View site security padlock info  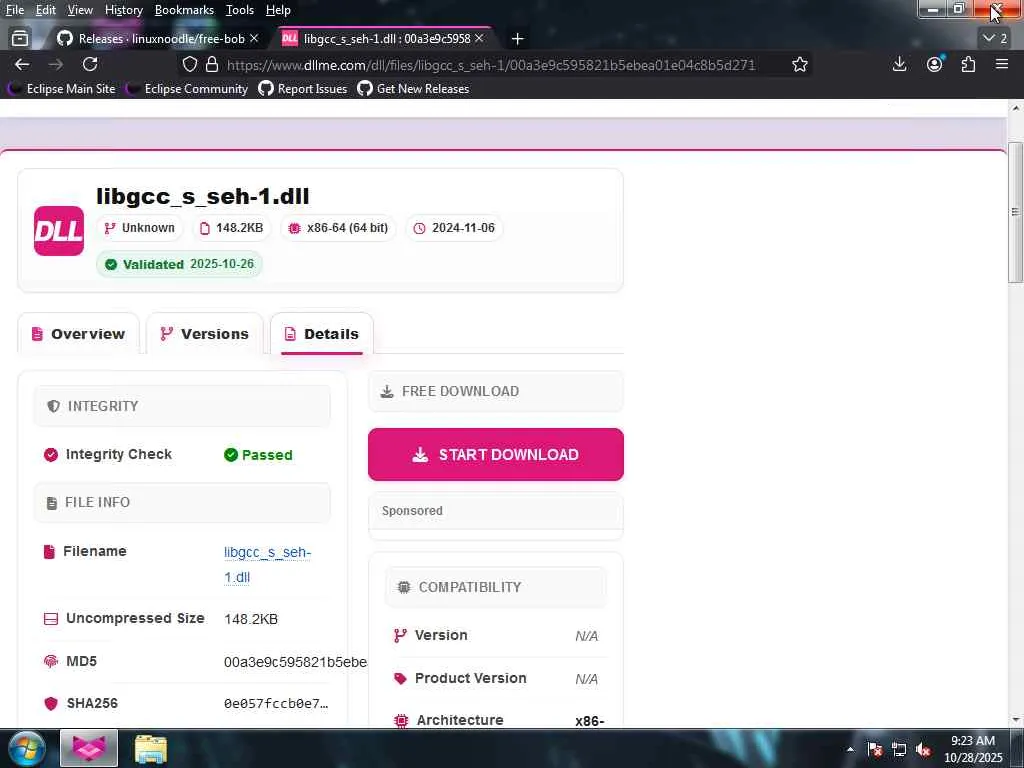pyautogui.click(x=212, y=64)
